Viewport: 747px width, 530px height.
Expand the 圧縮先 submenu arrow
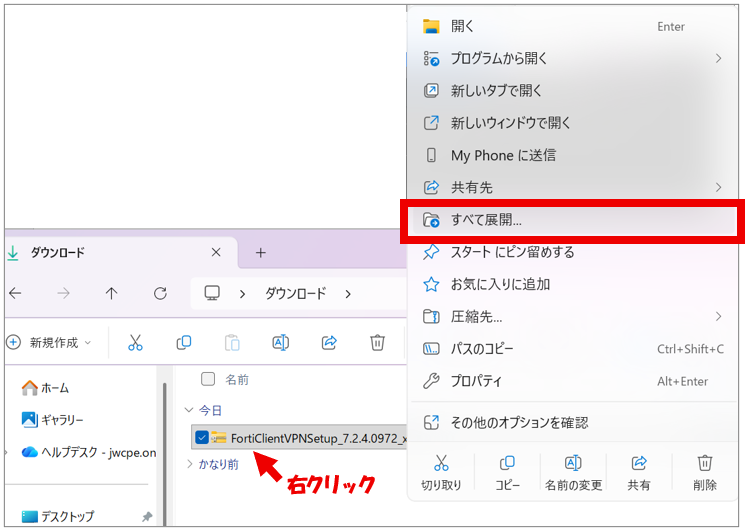click(718, 316)
